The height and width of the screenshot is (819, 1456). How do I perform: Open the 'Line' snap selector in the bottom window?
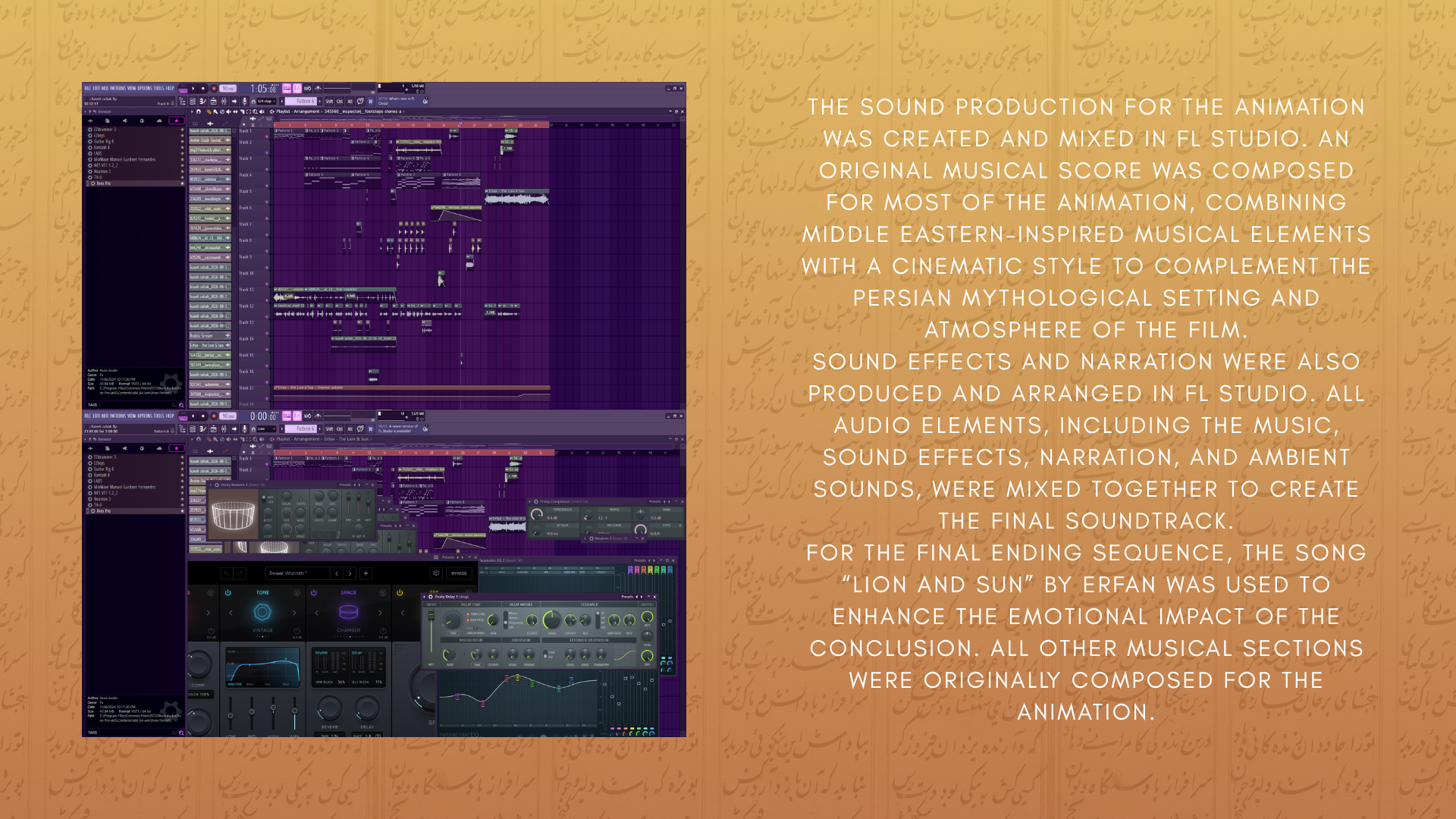(265, 428)
